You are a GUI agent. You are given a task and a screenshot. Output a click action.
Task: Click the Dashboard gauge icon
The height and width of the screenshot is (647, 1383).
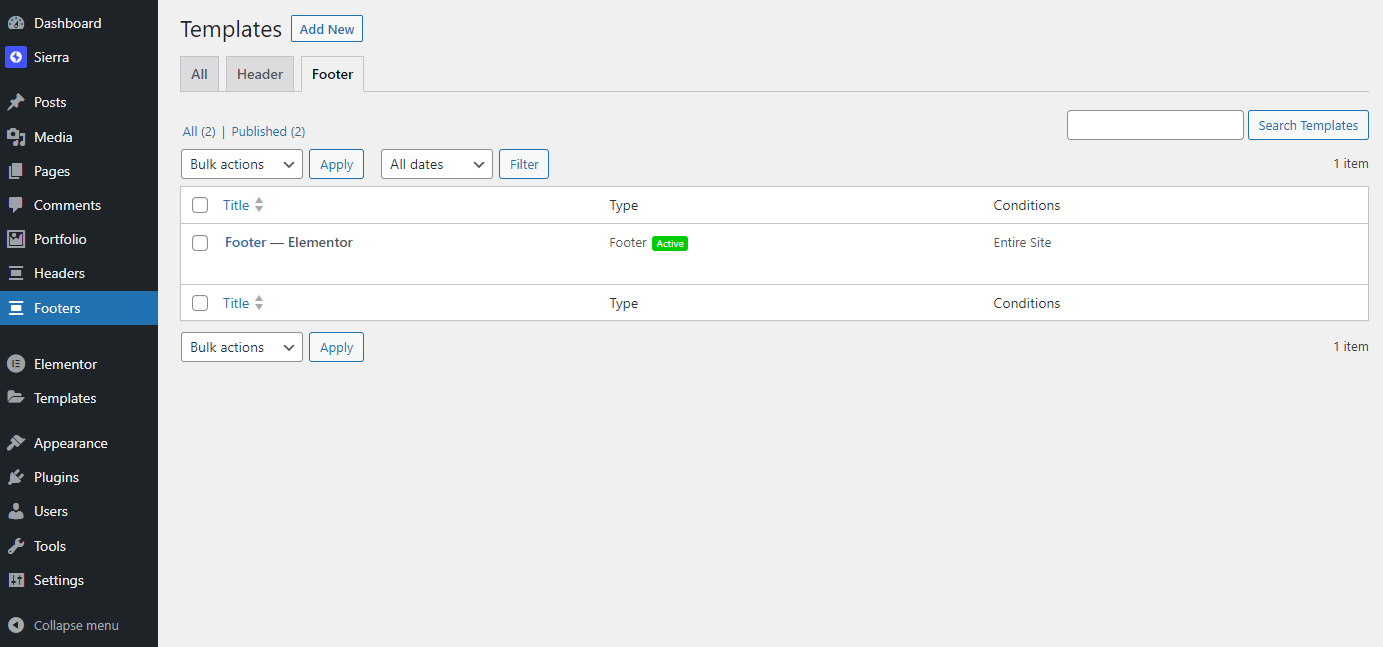pyautogui.click(x=16, y=23)
